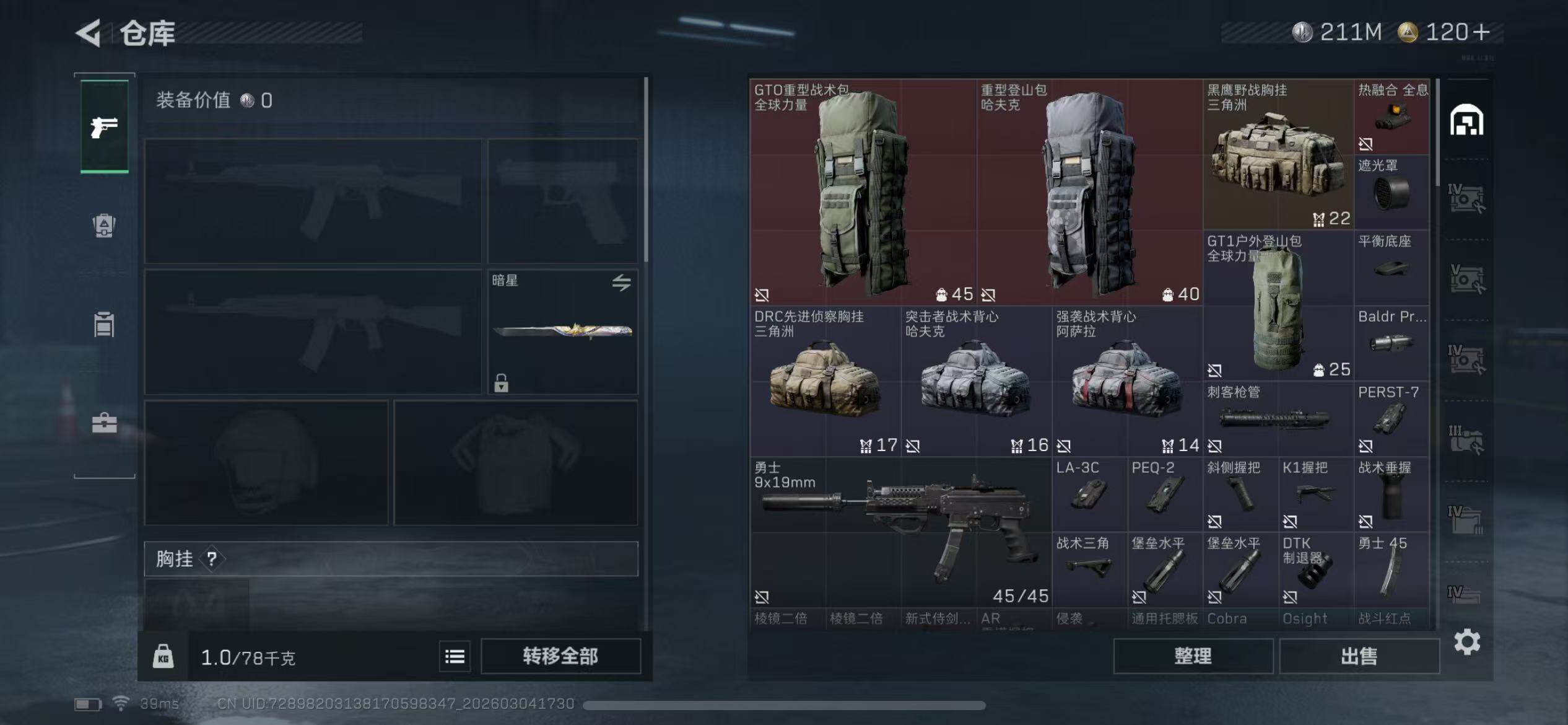This screenshot has height=725, width=1568.
Task: Select the weapons pistol tab in sidebar
Action: pyautogui.click(x=104, y=126)
